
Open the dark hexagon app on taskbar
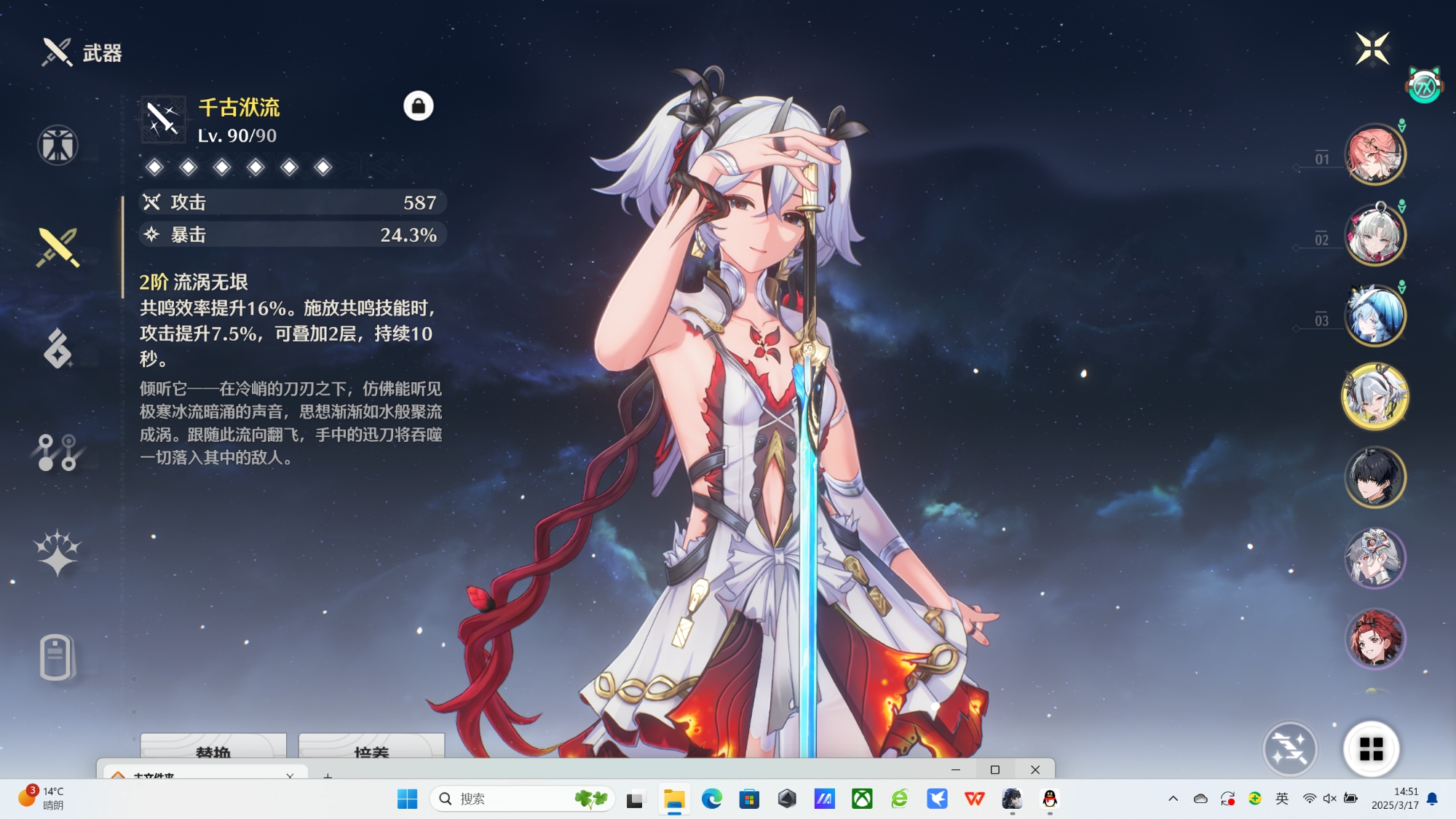coord(787,799)
